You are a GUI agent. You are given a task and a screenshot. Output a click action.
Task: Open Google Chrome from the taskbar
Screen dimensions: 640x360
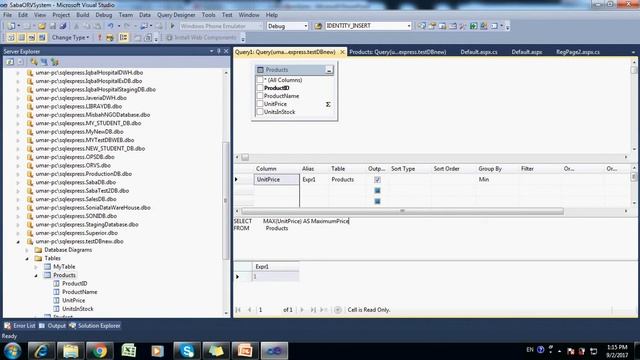(x=99, y=351)
